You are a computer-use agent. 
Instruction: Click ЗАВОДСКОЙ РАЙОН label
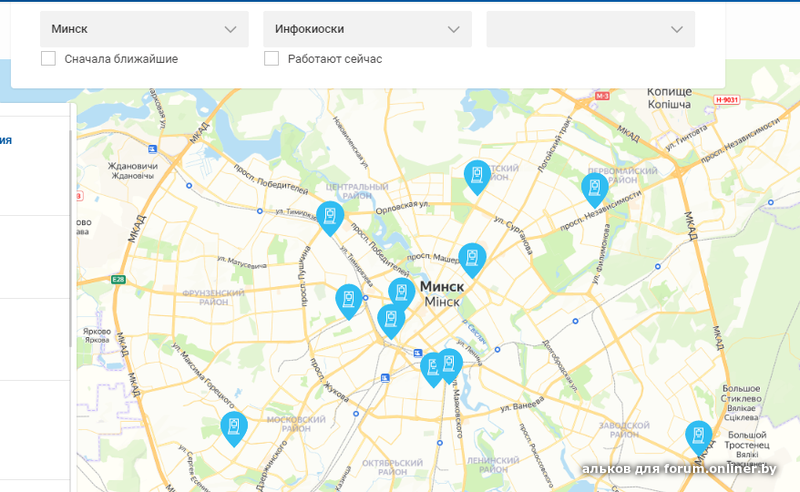point(624,430)
